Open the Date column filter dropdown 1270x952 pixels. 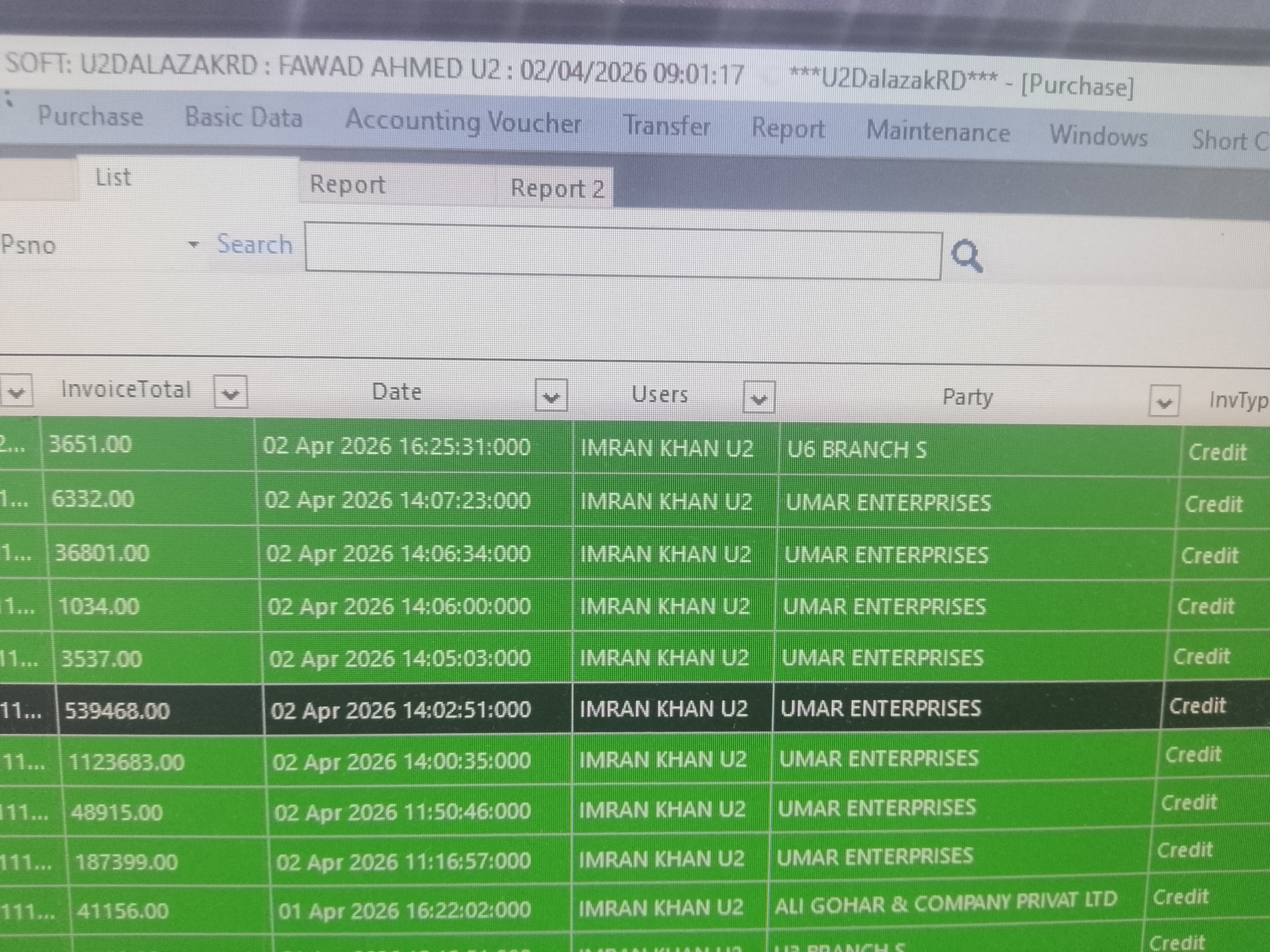pyautogui.click(x=551, y=395)
